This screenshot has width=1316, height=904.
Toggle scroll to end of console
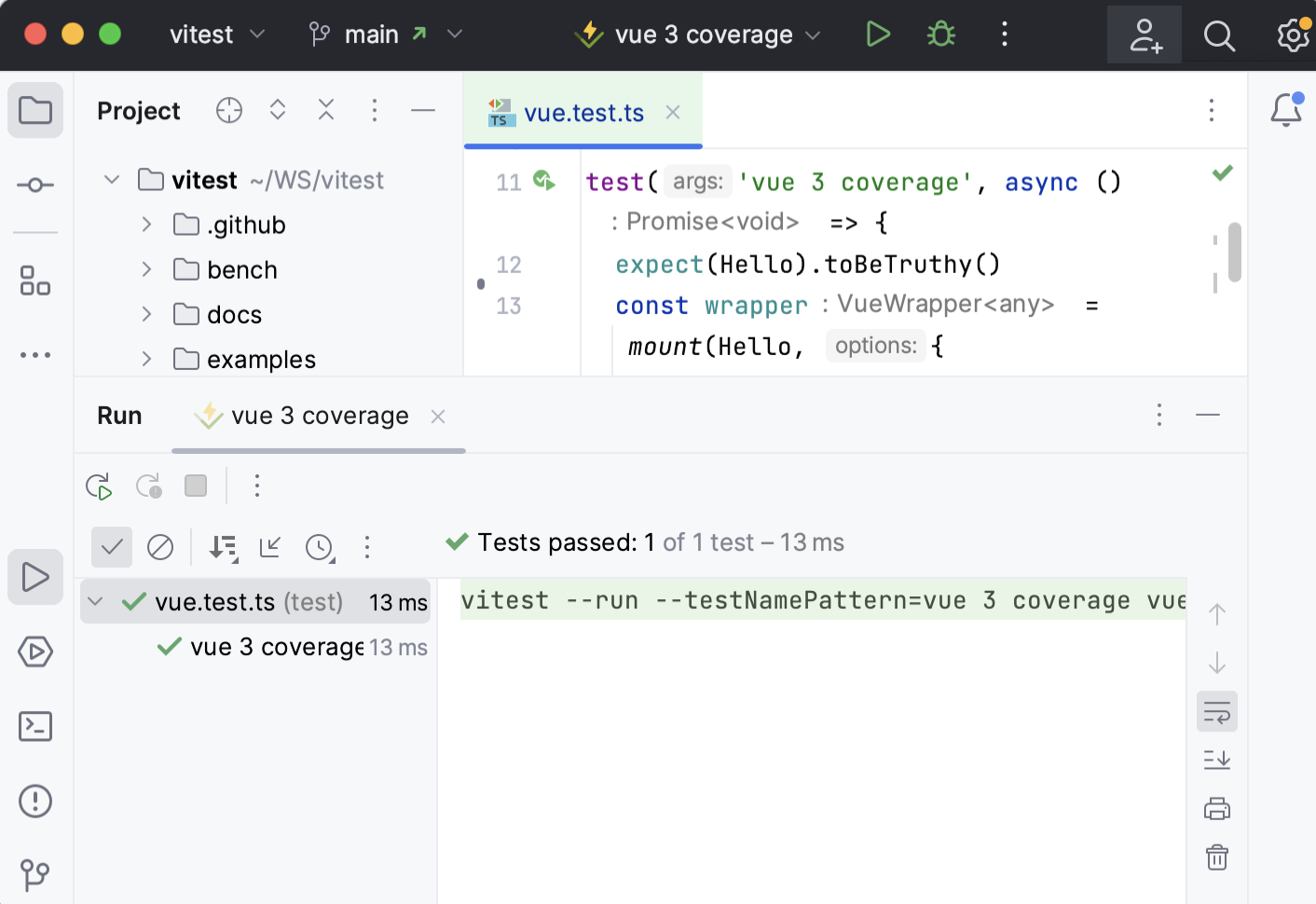pyautogui.click(x=1217, y=760)
